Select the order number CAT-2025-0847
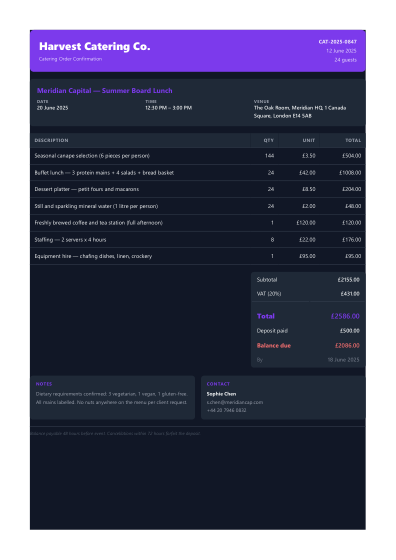 tap(337, 42)
